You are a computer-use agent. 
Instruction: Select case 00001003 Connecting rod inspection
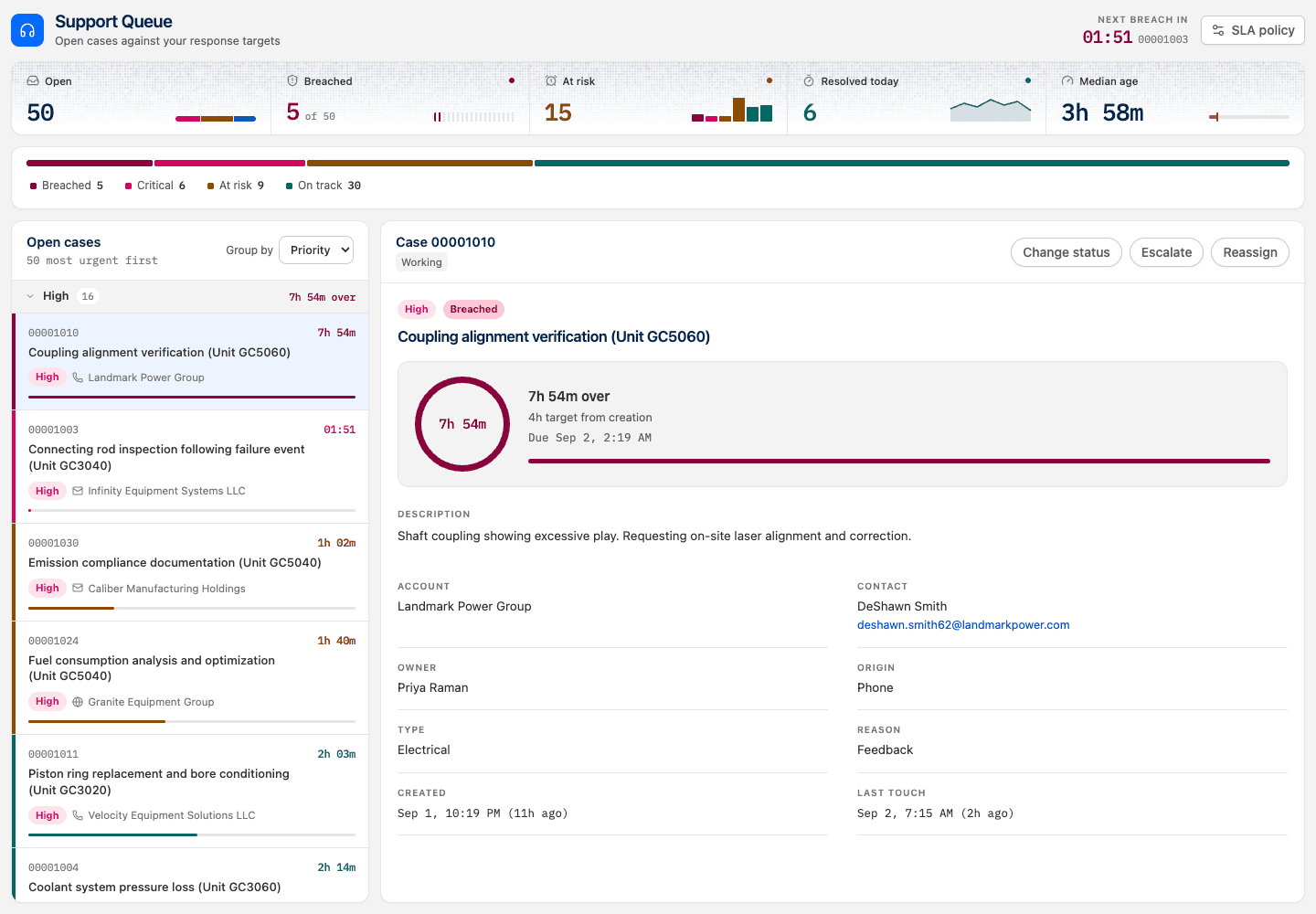(x=190, y=467)
